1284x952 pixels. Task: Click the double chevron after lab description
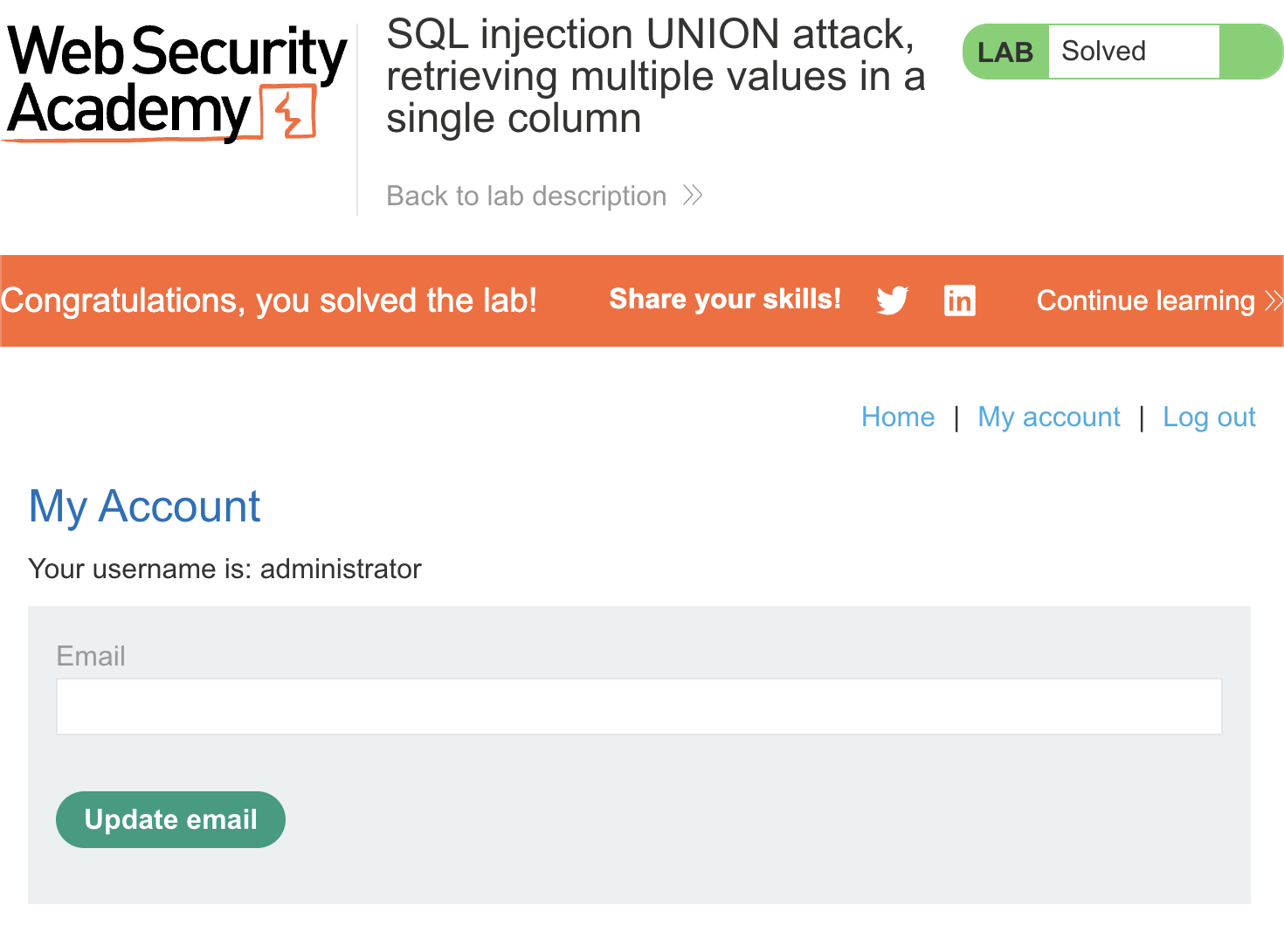click(x=693, y=195)
